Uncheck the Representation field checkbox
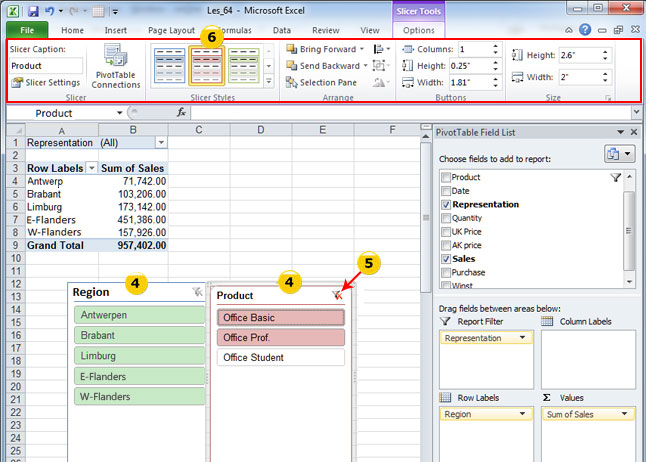Screen dimensions: 646x462 [446, 204]
